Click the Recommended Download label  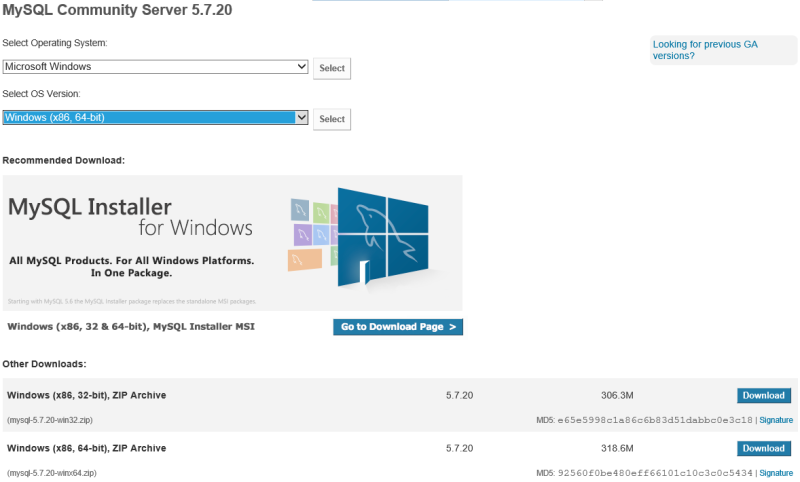(64, 161)
